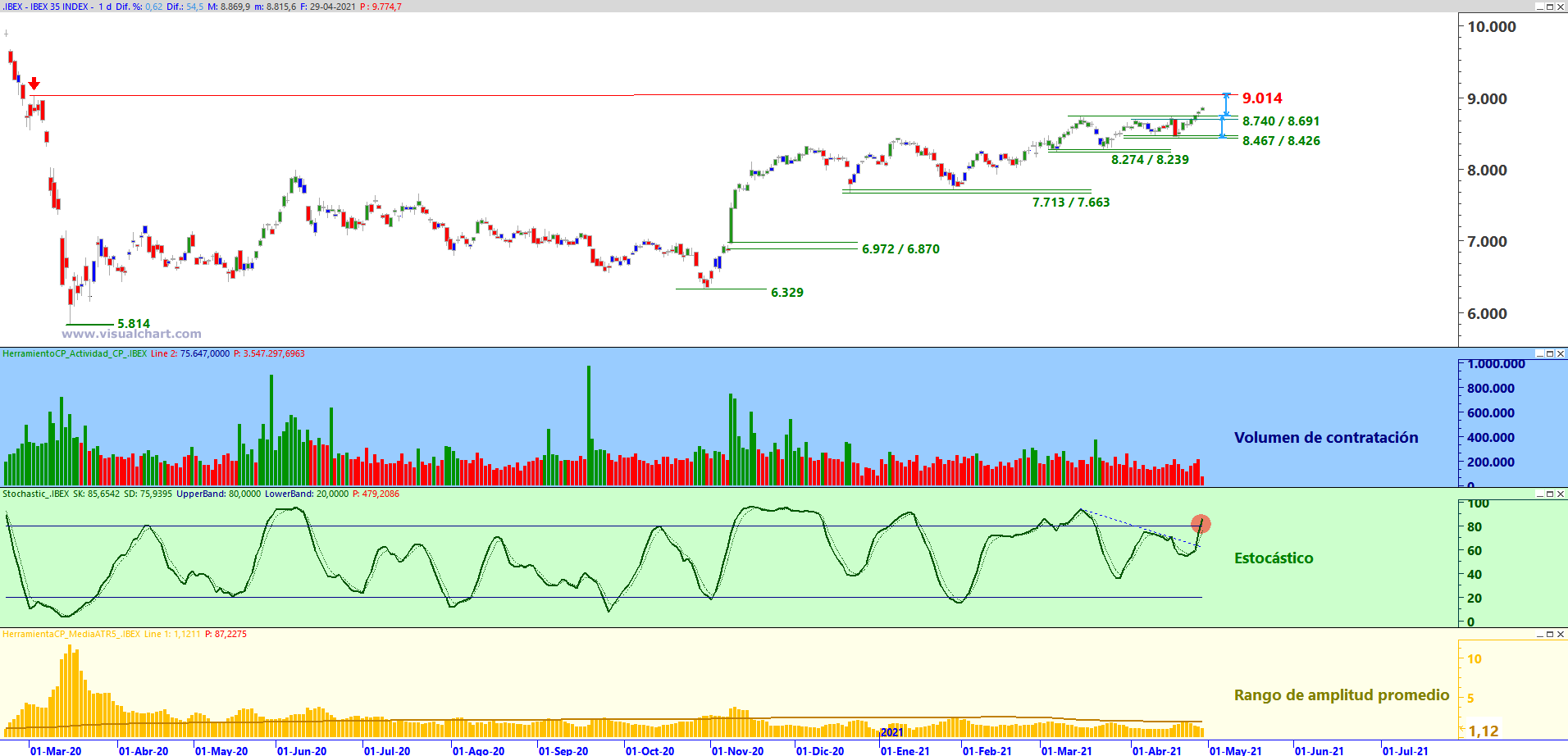Click the red circle marker on the Stochastic line
Image resolution: width=1568 pixels, height=756 pixels.
(1201, 524)
